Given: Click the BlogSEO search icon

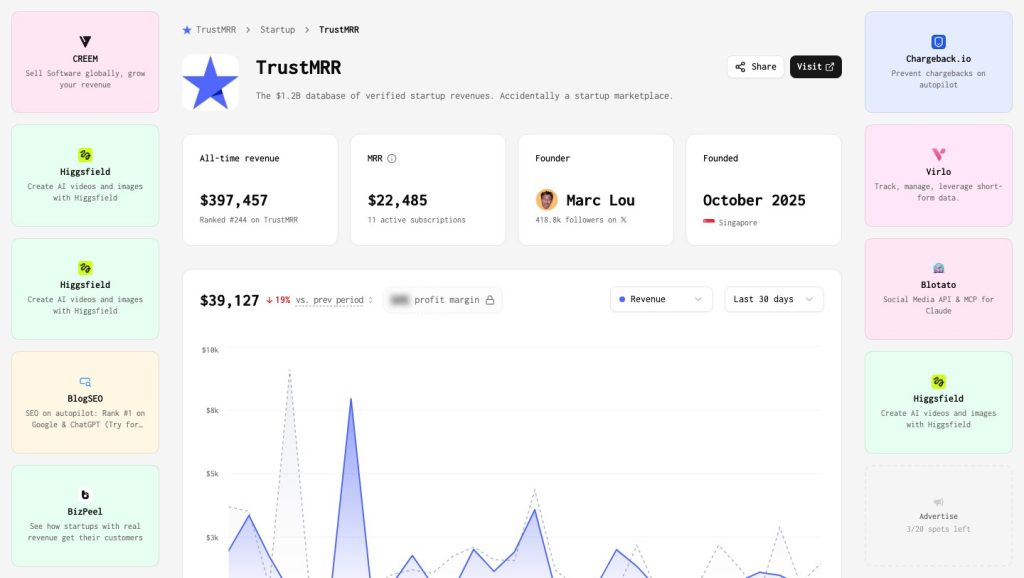Looking at the screenshot, I should click(85, 381).
